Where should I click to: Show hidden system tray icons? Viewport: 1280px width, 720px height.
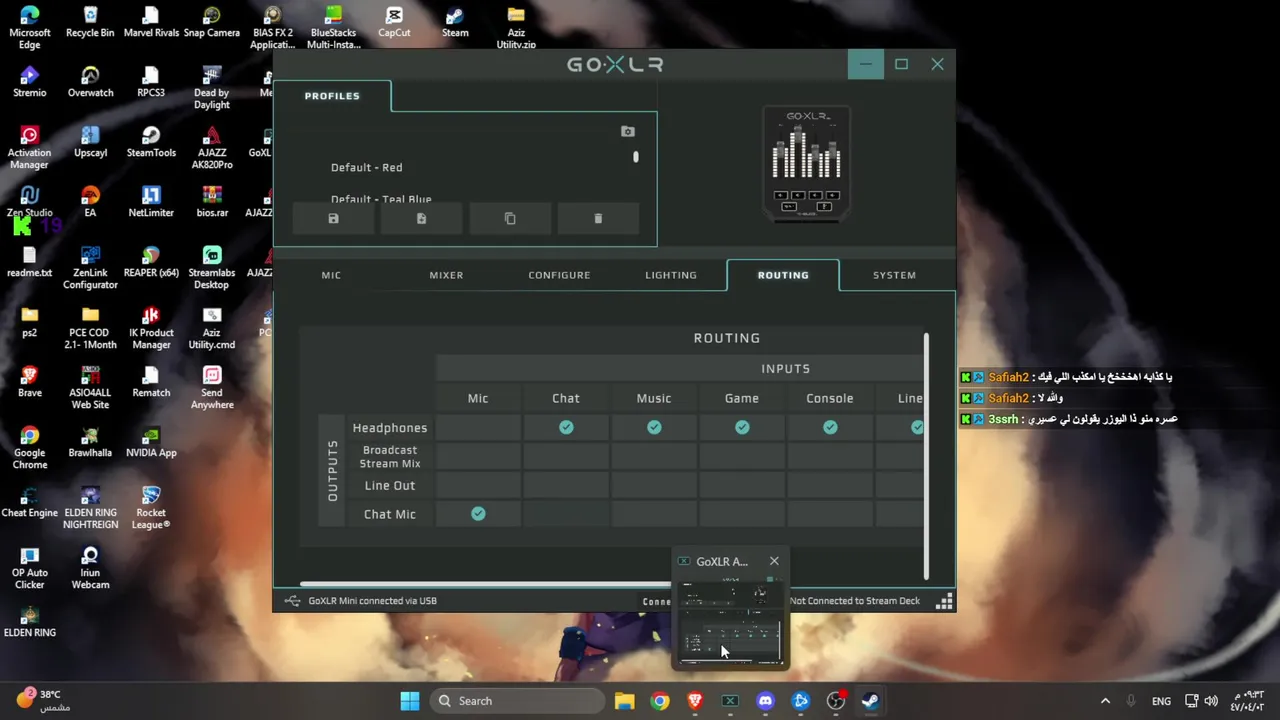click(x=1105, y=701)
